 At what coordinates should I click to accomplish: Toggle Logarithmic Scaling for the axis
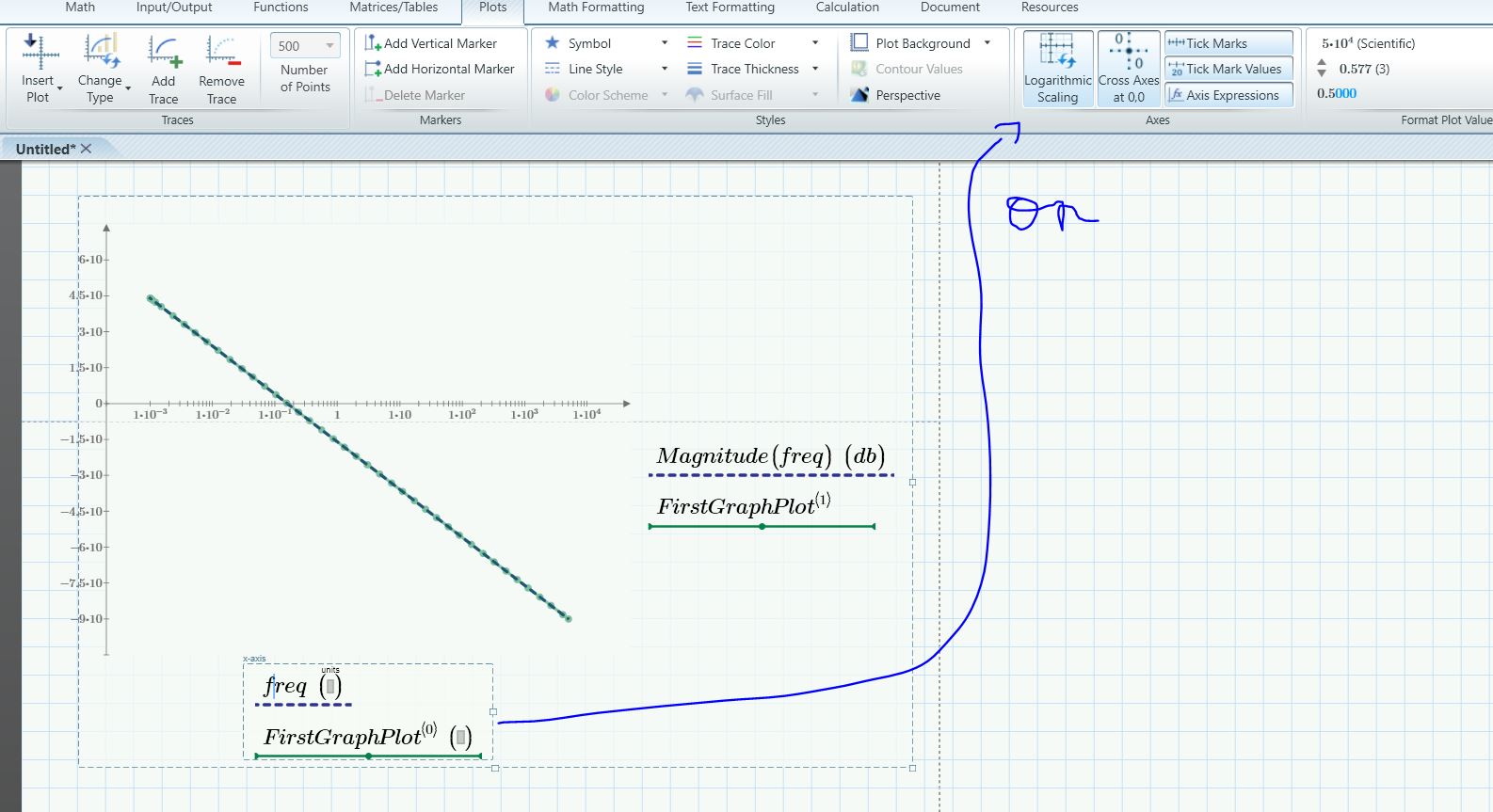[1057, 69]
